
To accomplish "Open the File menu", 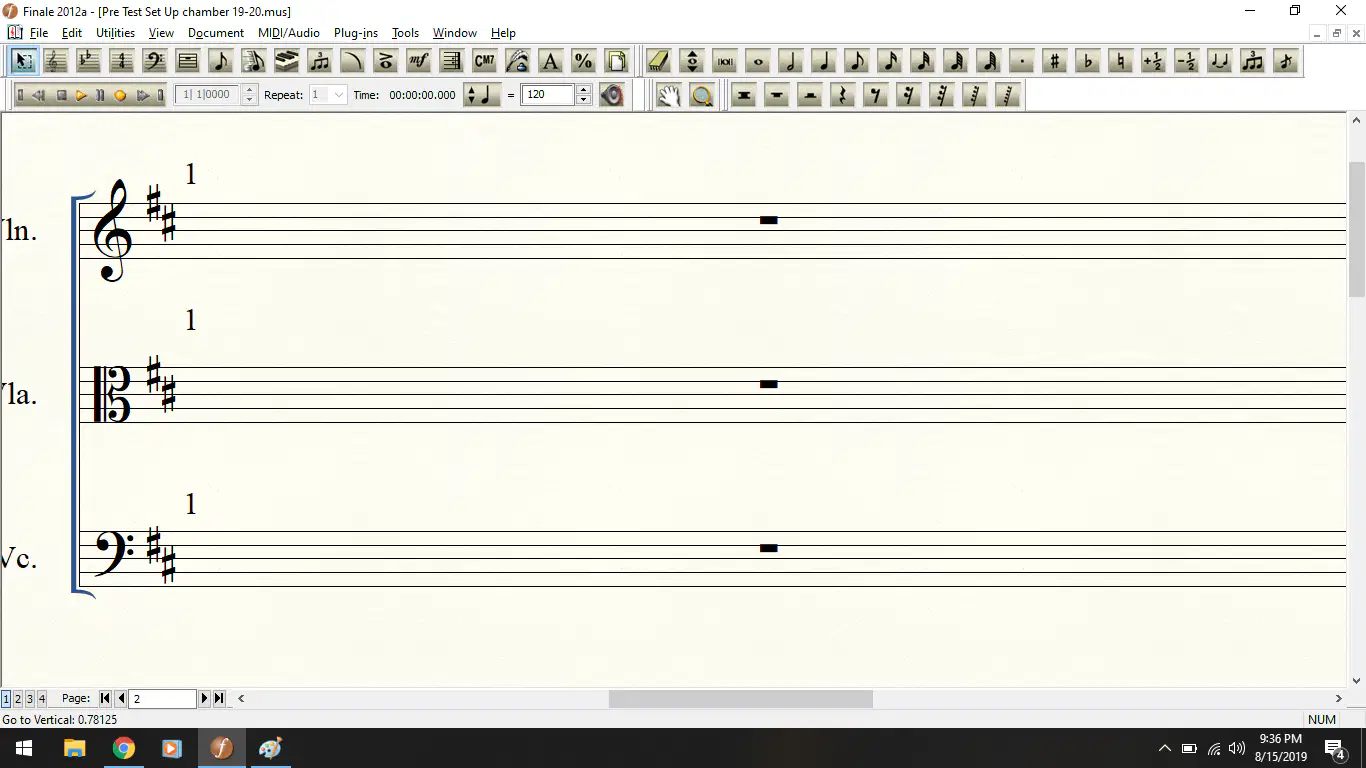I will [39, 33].
